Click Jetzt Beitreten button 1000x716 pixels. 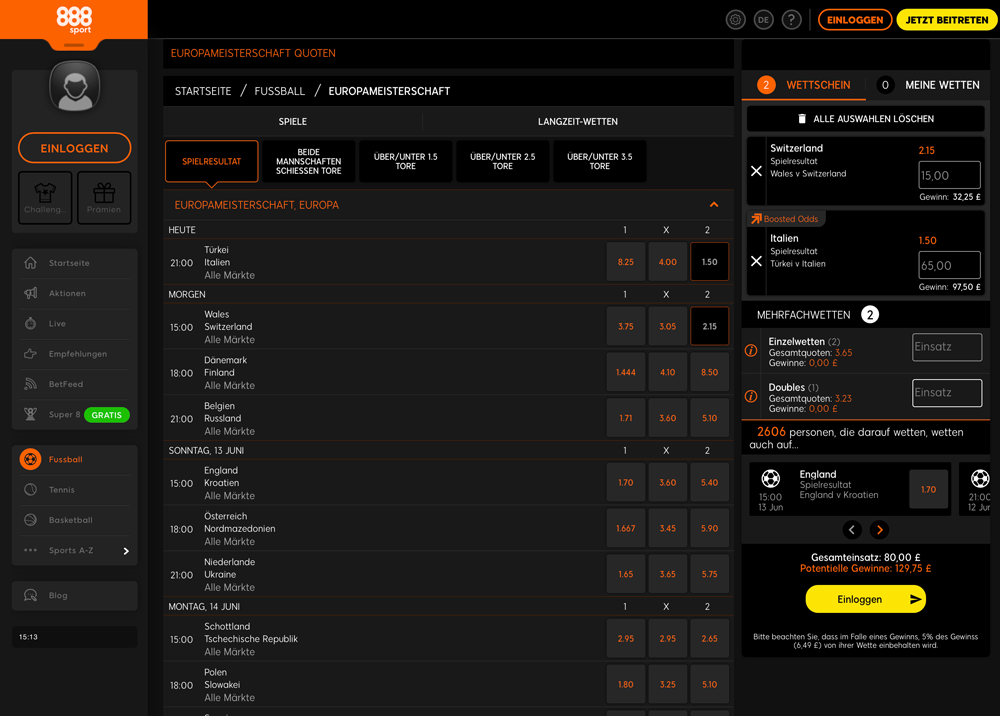pos(947,20)
